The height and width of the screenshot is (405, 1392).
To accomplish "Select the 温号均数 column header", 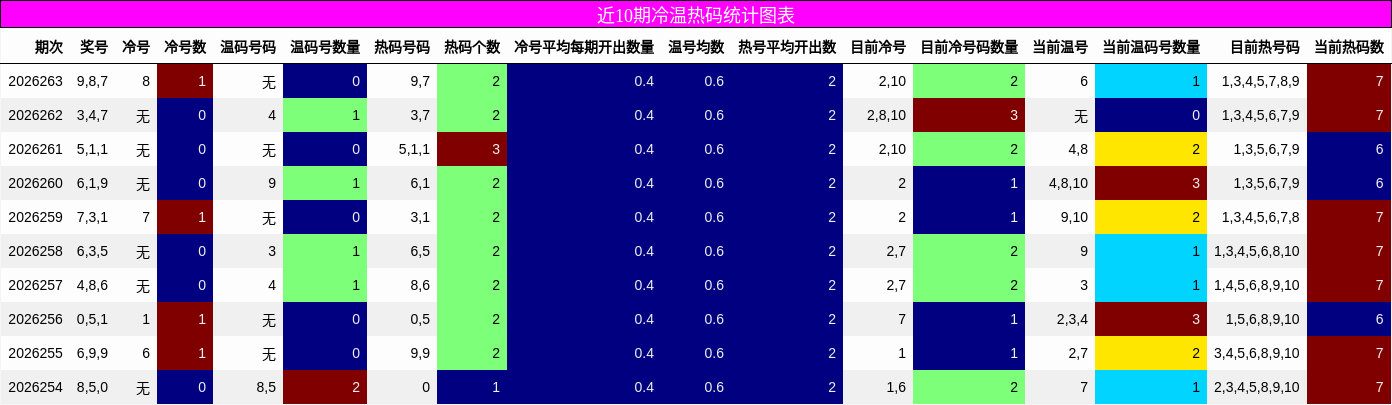I will tap(696, 47).
